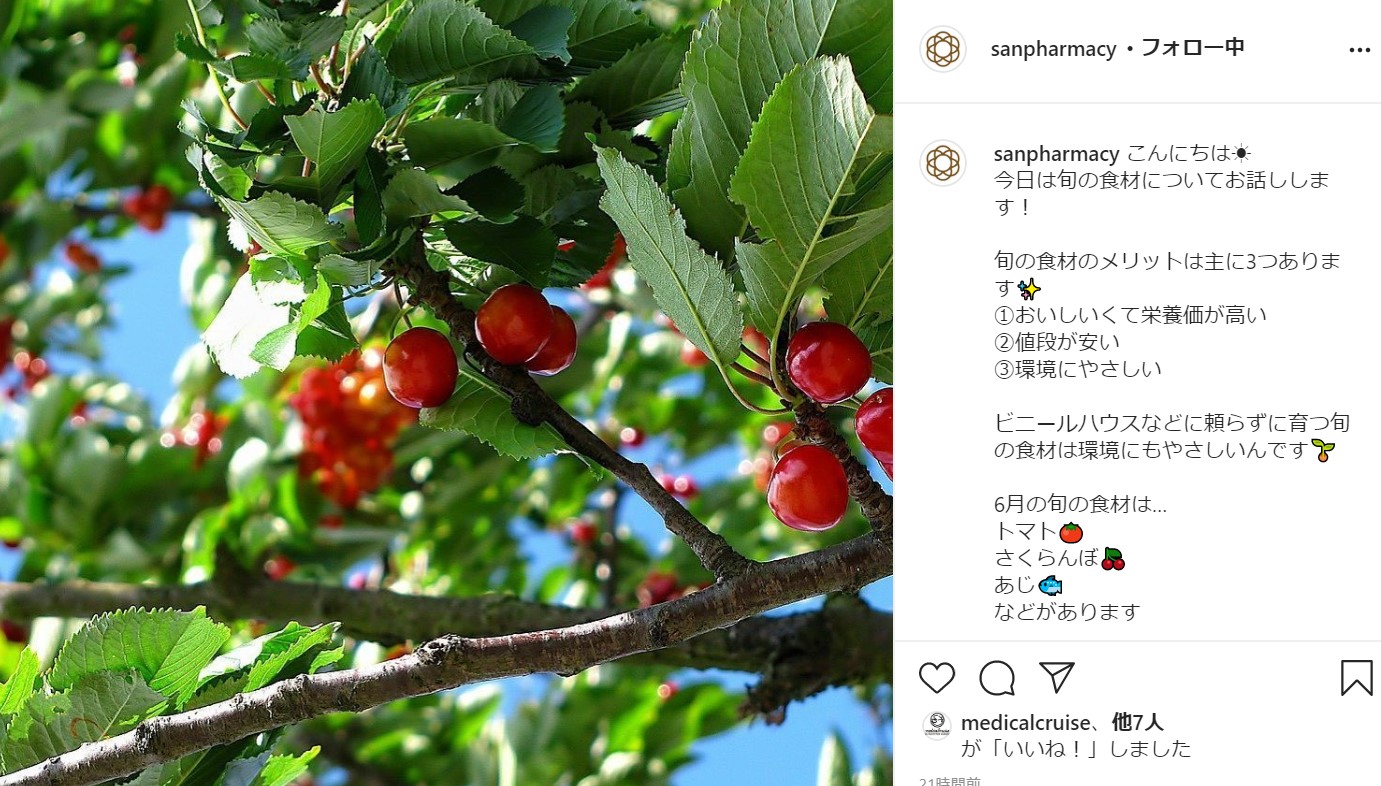The image size is (1381, 786).
Task: Open sanpharmacy profile from header username
Action: tap(1053, 49)
